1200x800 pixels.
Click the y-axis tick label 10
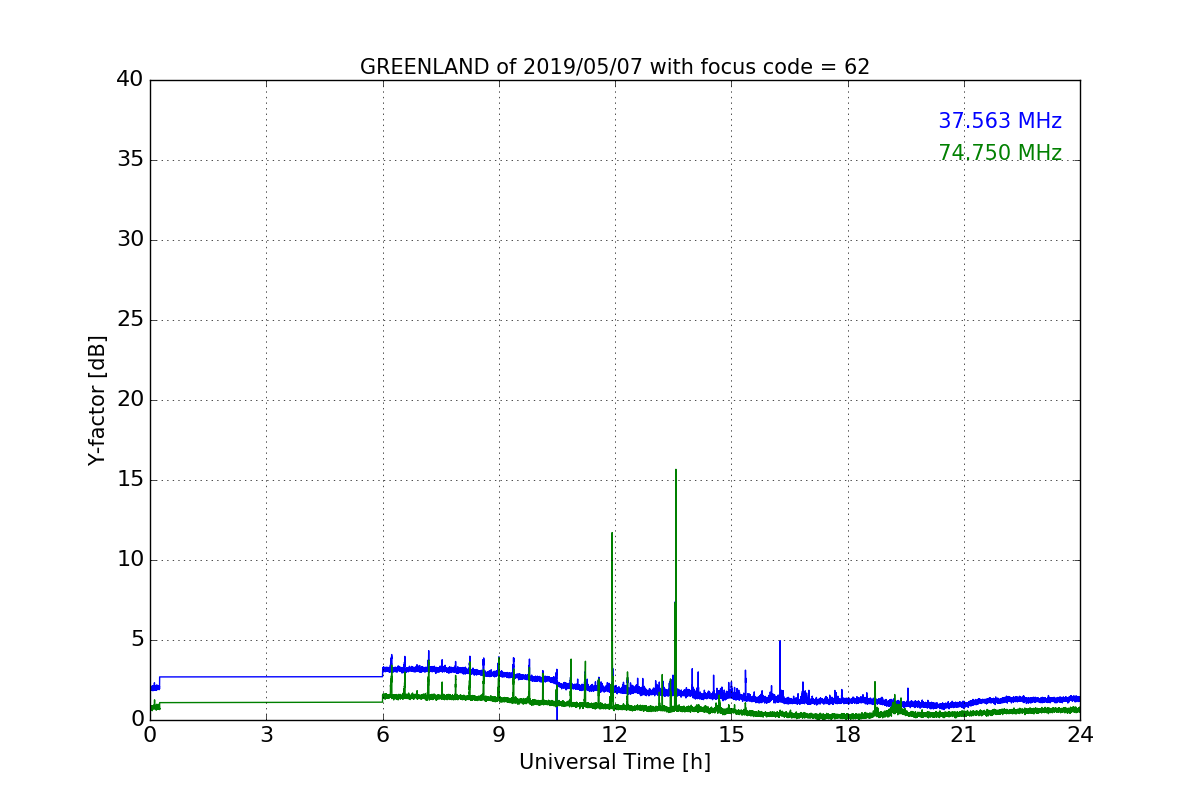[x=130, y=560]
